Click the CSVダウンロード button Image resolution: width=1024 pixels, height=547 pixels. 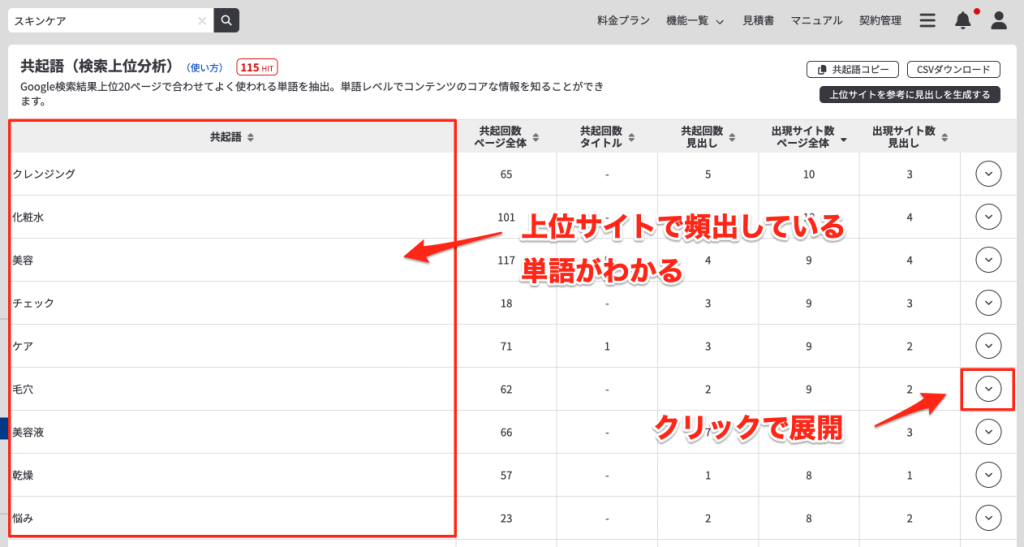coord(952,70)
